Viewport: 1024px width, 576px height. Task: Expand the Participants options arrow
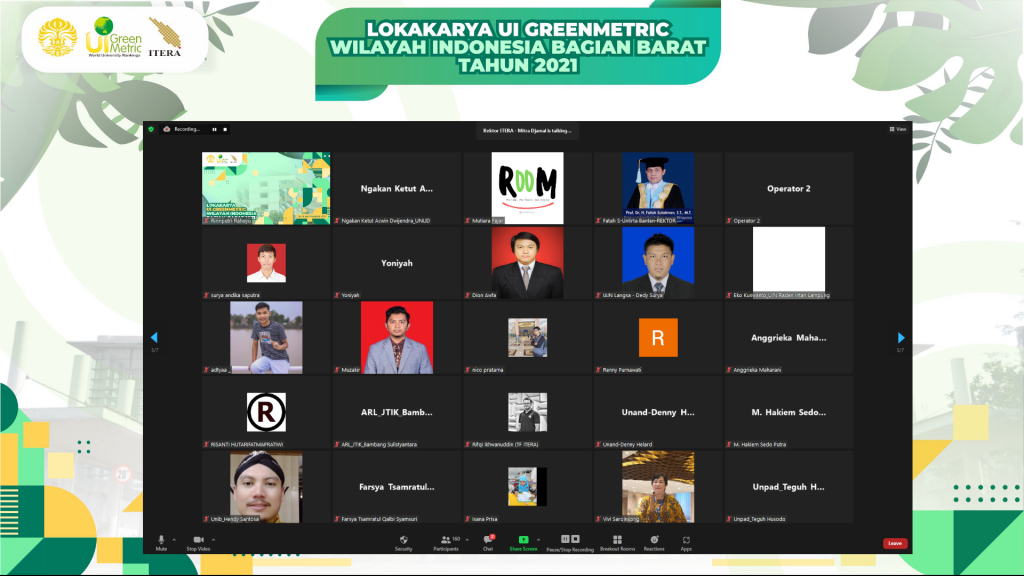click(x=467, y=540)
